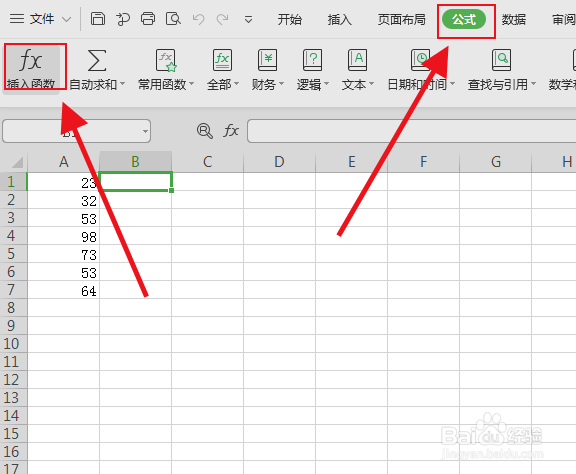Click the Print Preview icon
This screenshot has width=576, height=474.
point(173,19)
